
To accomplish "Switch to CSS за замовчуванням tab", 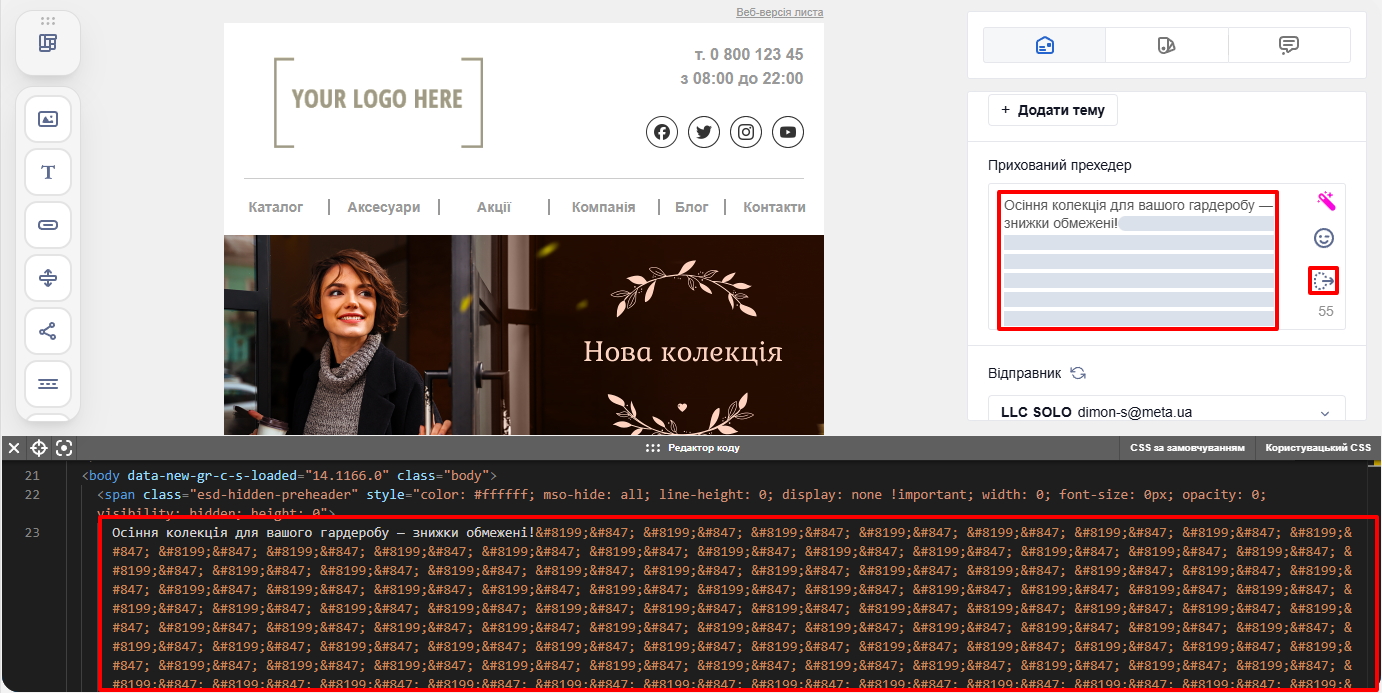I will pos(1187,448).
